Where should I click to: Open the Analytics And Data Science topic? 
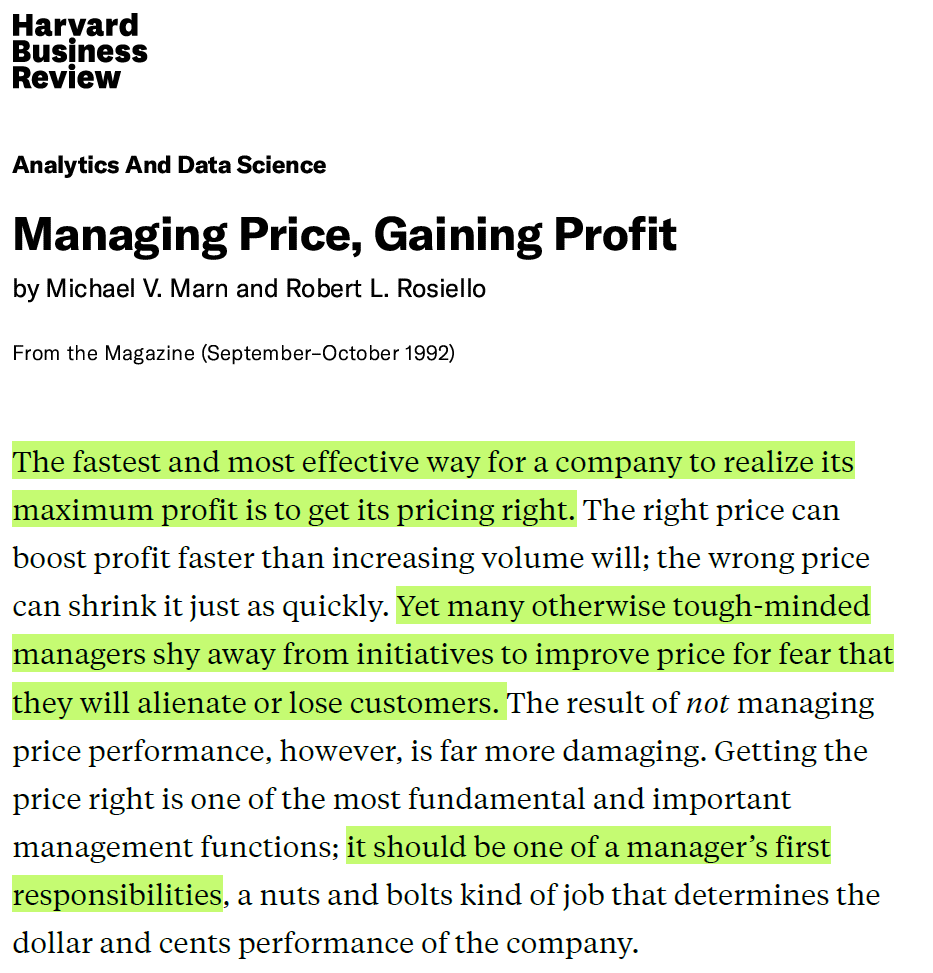pos(169,165)
